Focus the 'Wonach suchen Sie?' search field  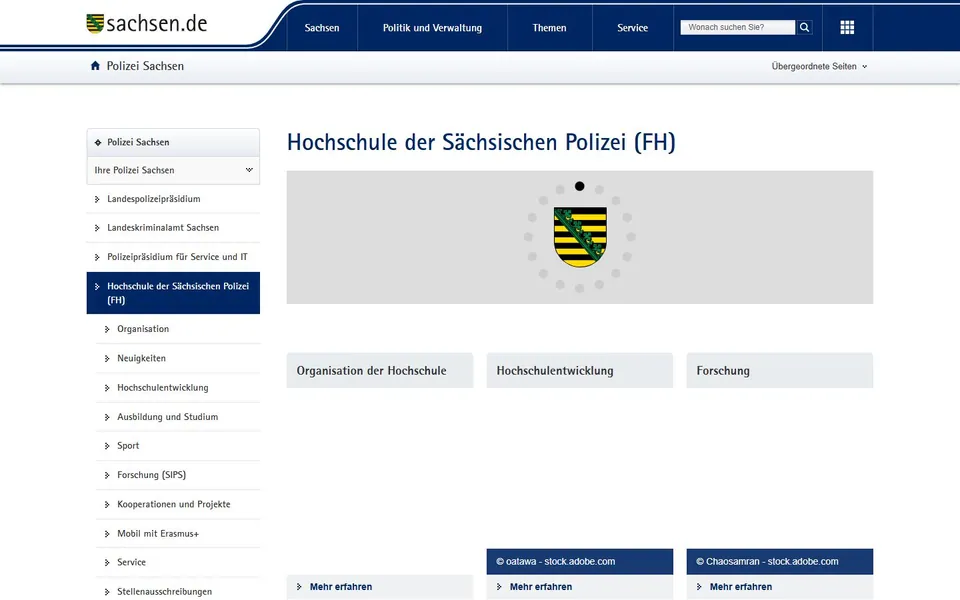point(738,28)
